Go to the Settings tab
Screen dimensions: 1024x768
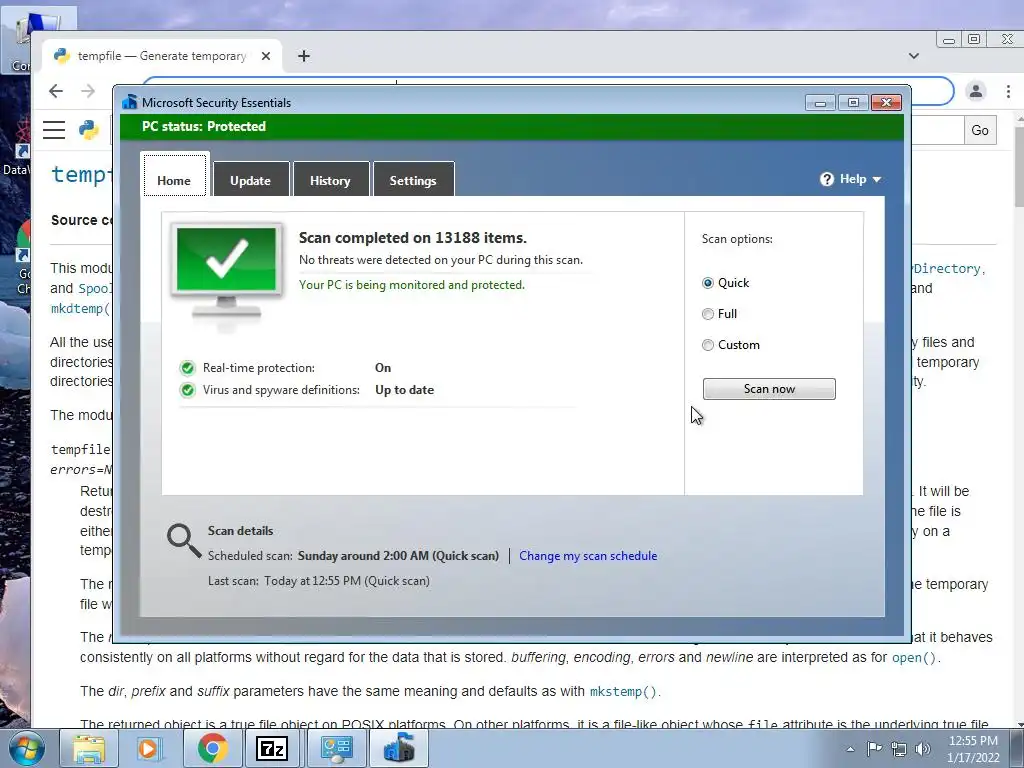[x=413, y=180]
